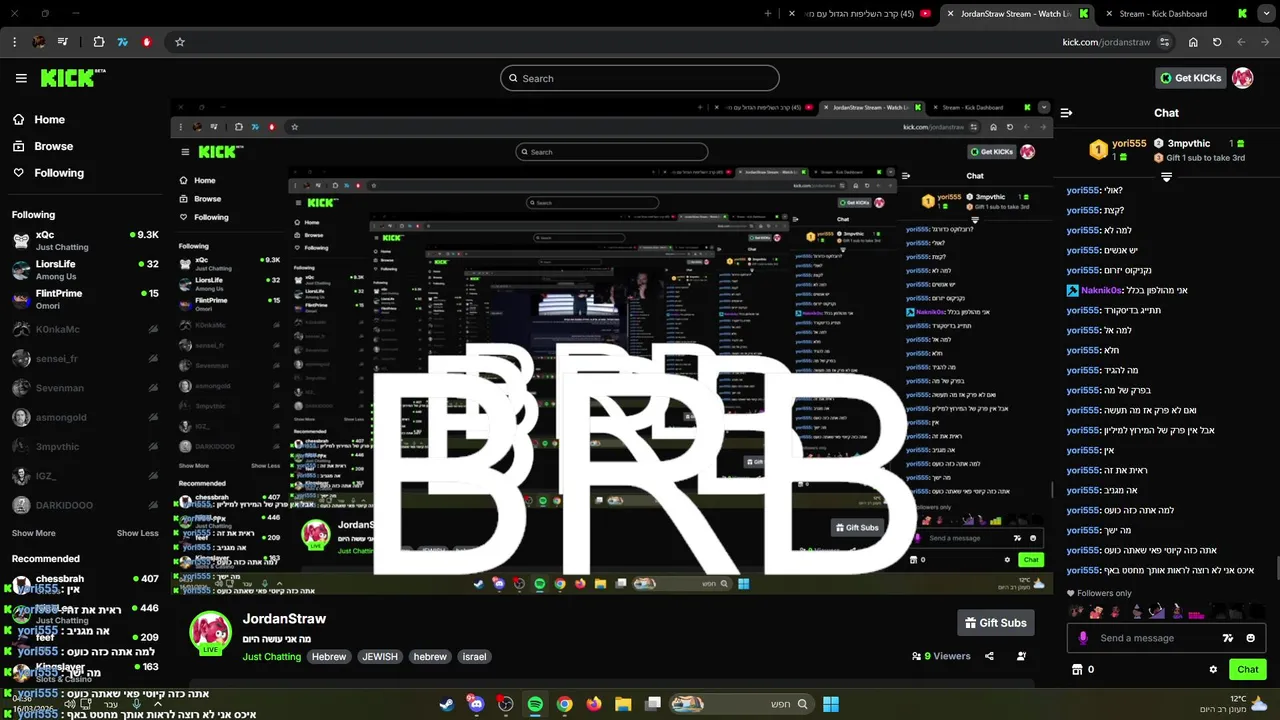This screenshot has height=720, width=1280.
Task: Open recommended chessbrah channel
Action: (85, 583)
